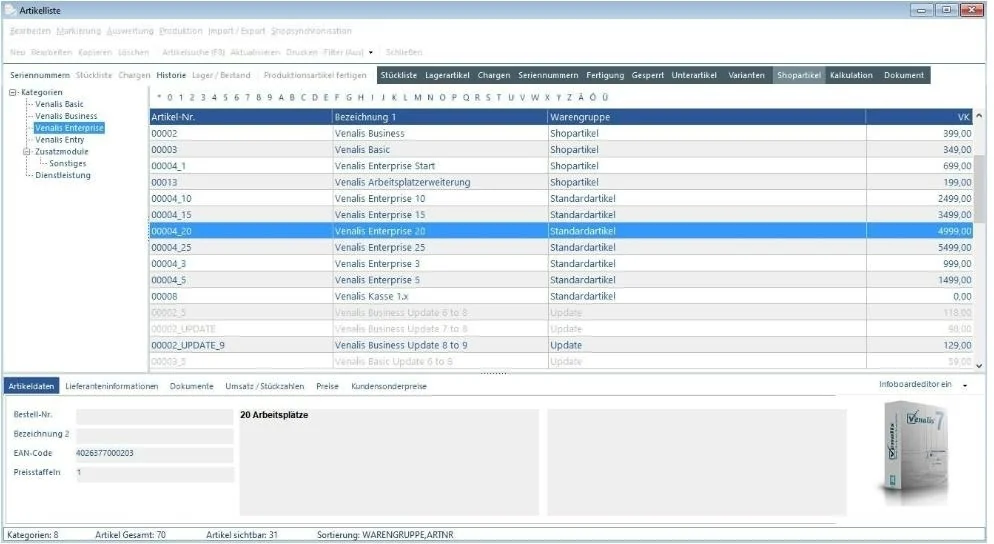Sort by VK price column header
The image size is (994, 544).
919,117
